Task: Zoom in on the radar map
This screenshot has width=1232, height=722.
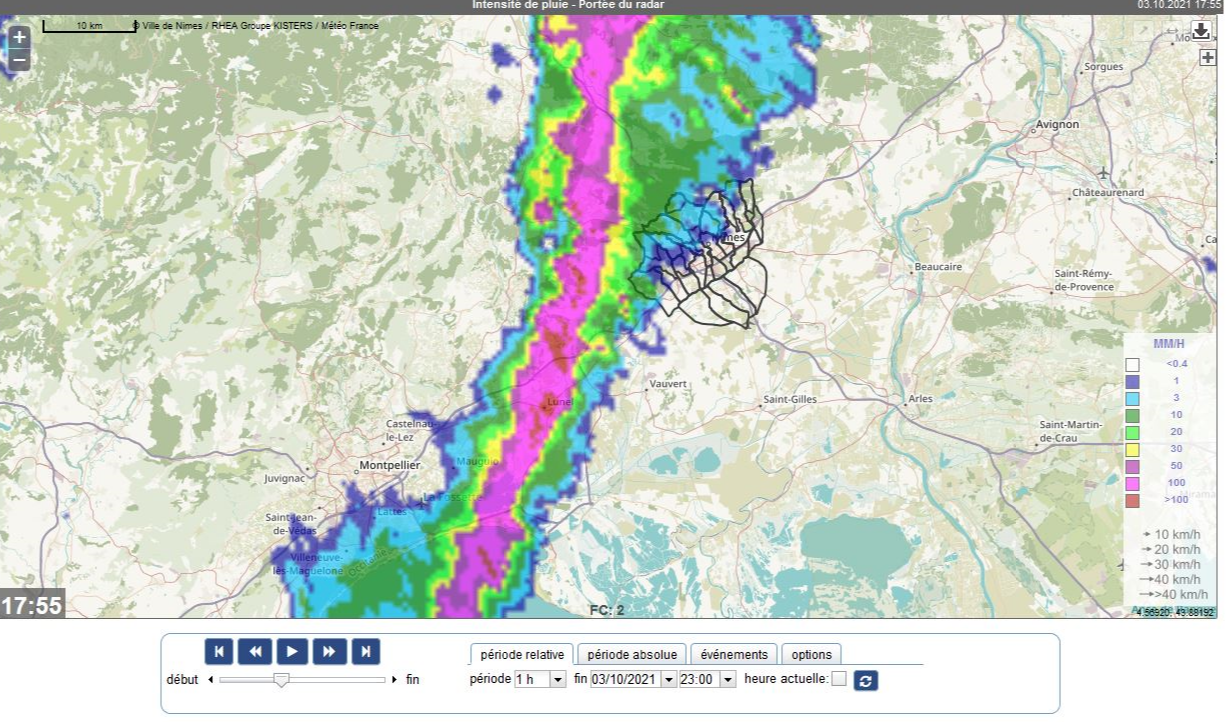Action: tap(19, 38)
